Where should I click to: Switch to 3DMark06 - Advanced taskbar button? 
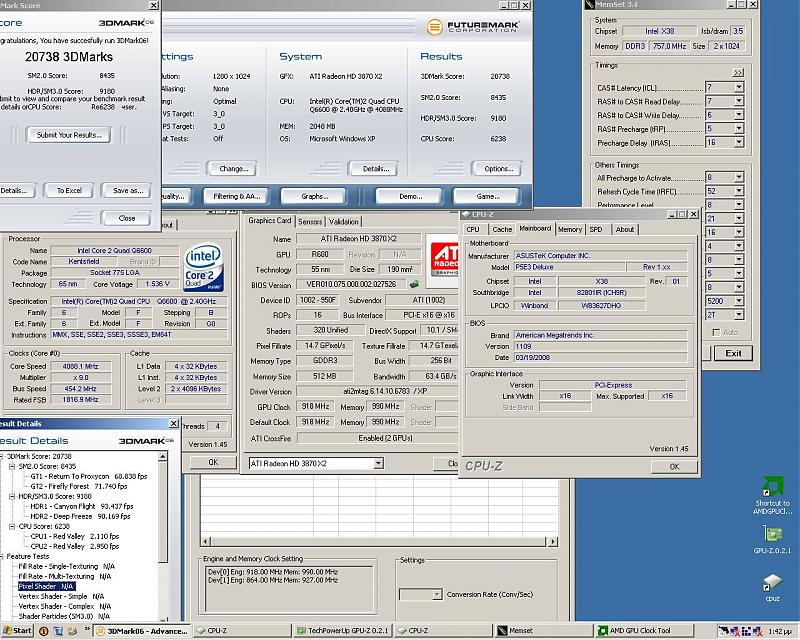[142, 631]
